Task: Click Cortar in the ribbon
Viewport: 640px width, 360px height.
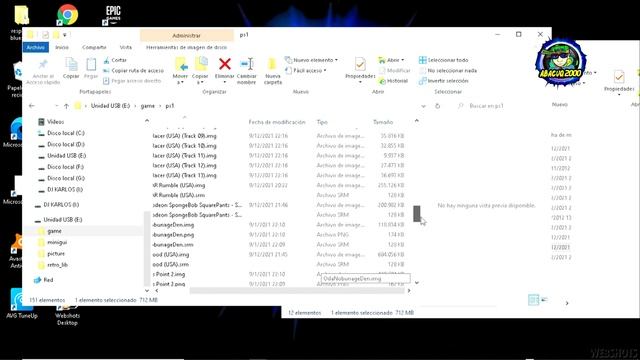Action: tap(115, 60)
